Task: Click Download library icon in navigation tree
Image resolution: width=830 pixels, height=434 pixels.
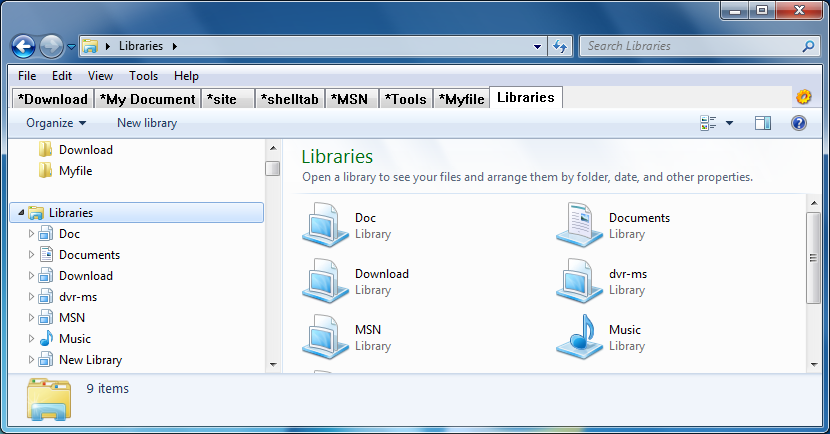Action: coord(46,276)
